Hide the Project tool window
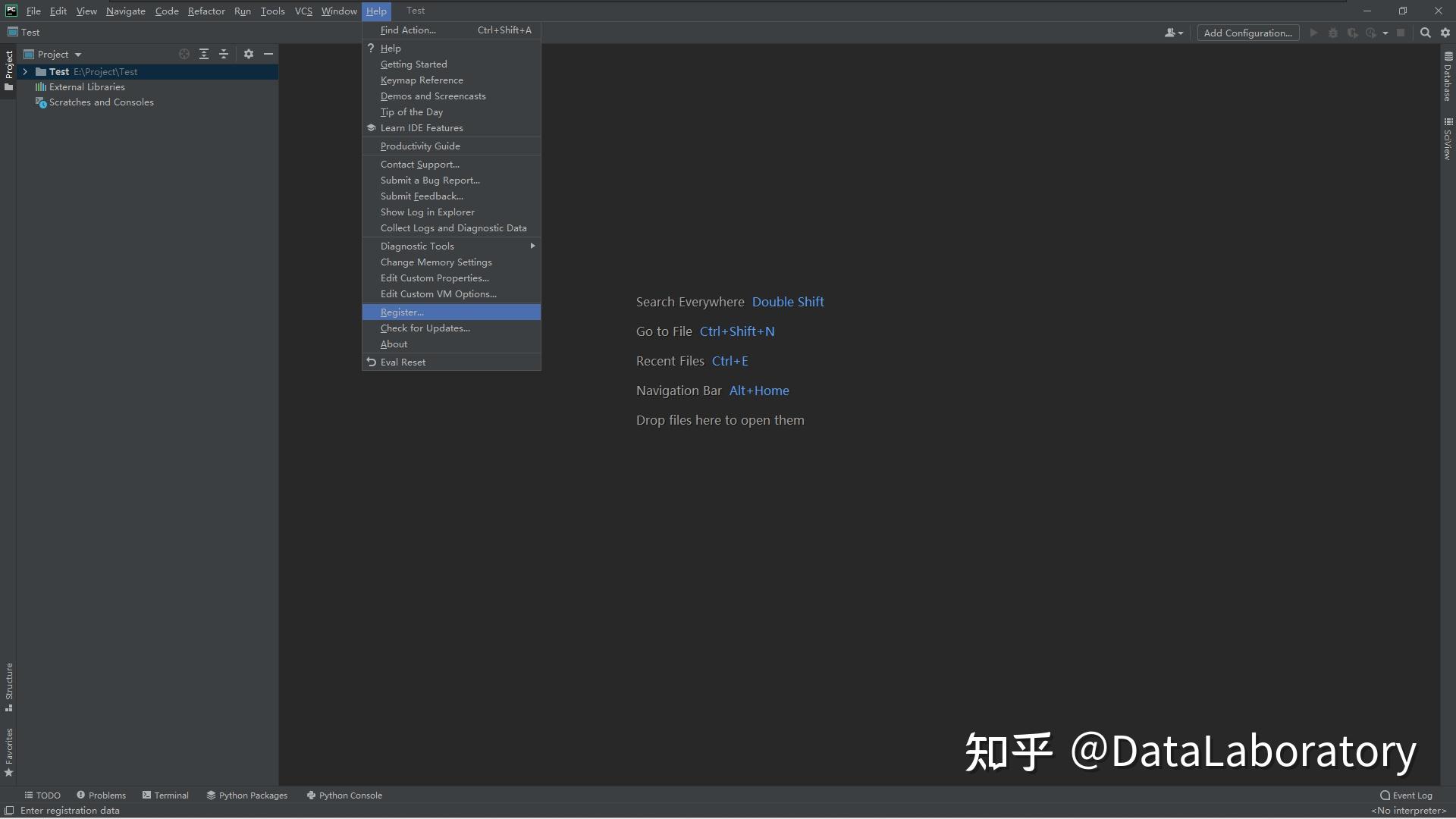 (269, 54)
